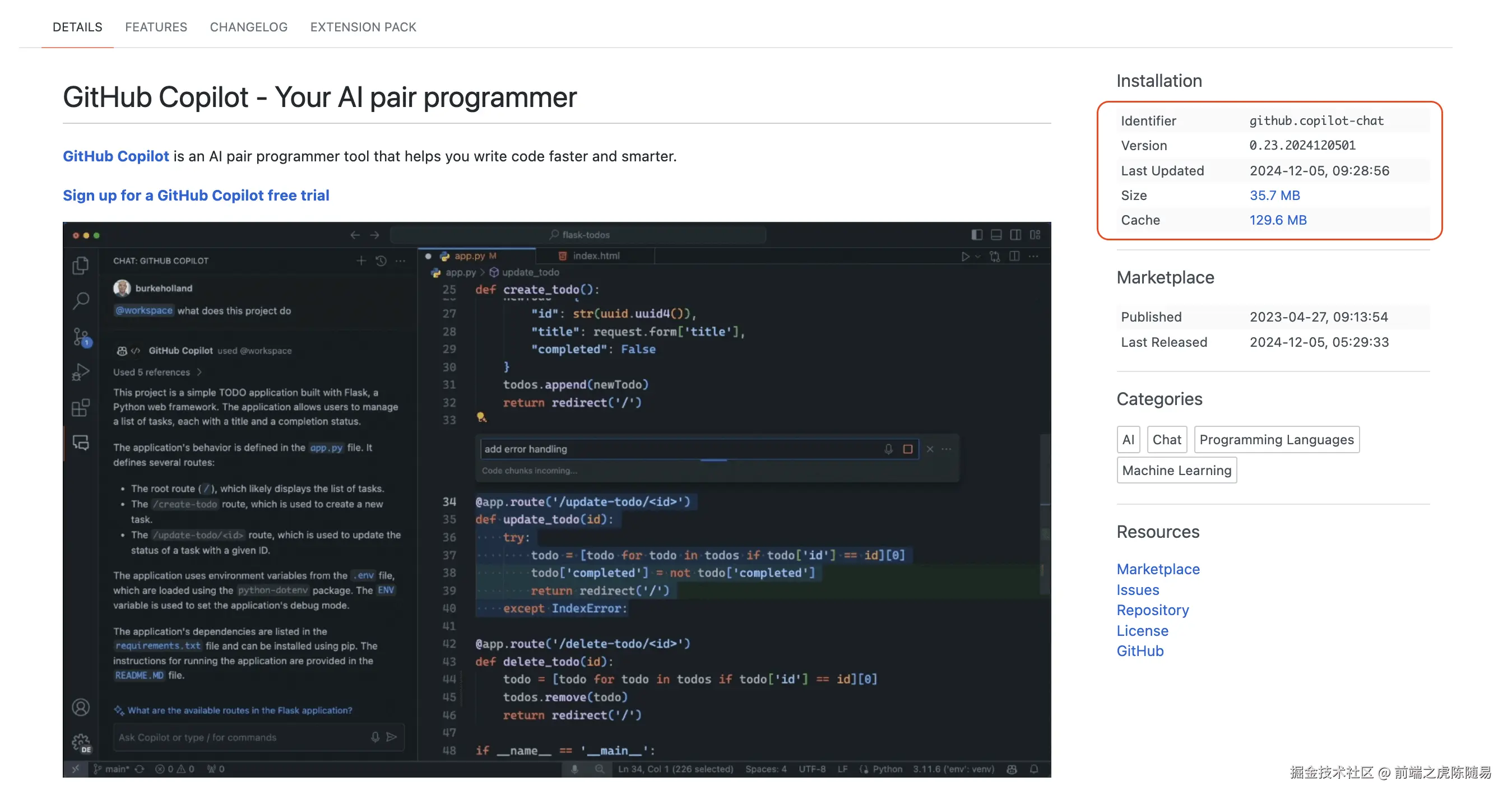Toggle the bottom panel layout icon
Screen dimensions: 1512x800
tap(996, 235)
